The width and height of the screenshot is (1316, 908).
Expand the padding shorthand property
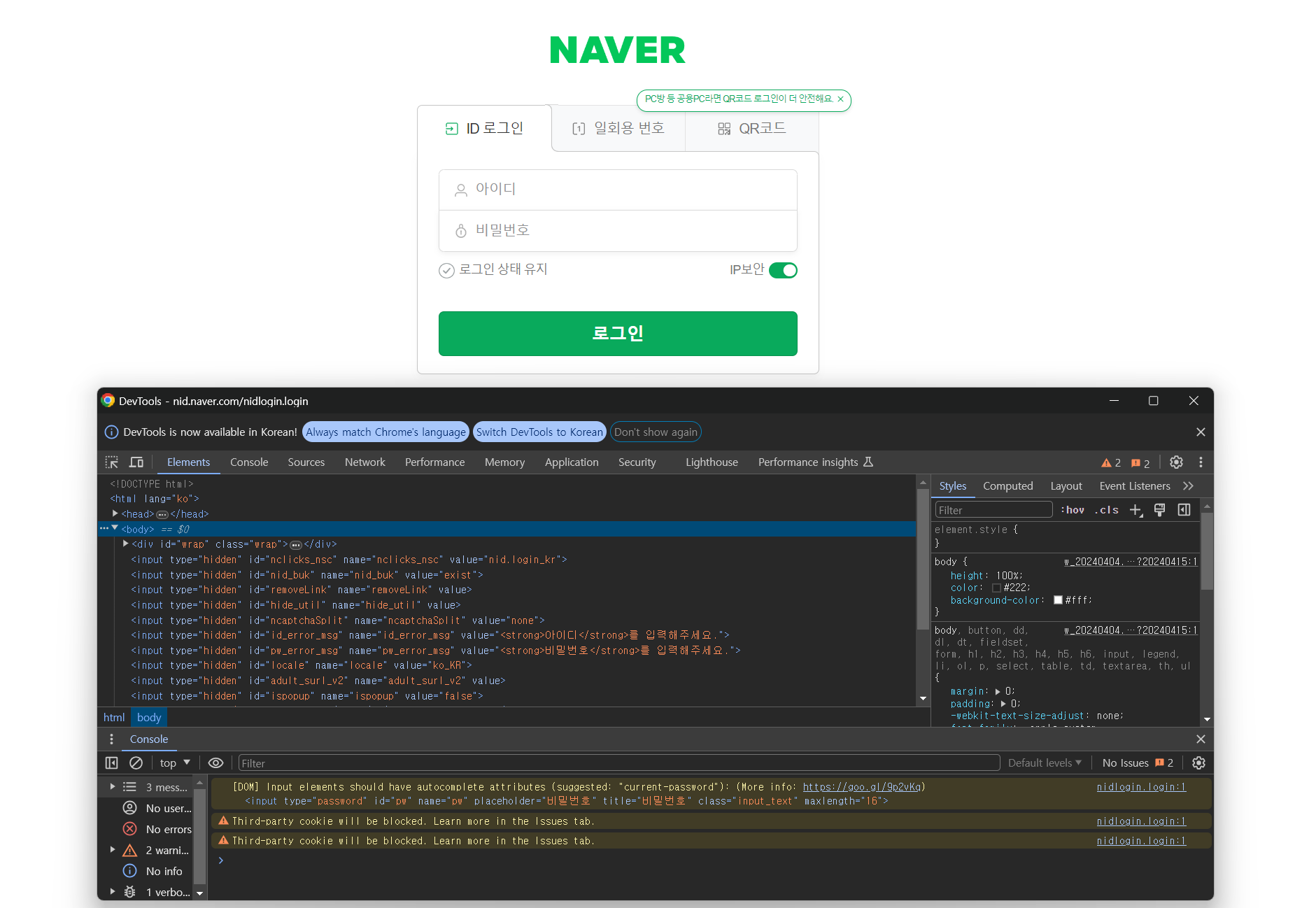click(x=1003, y=704)
